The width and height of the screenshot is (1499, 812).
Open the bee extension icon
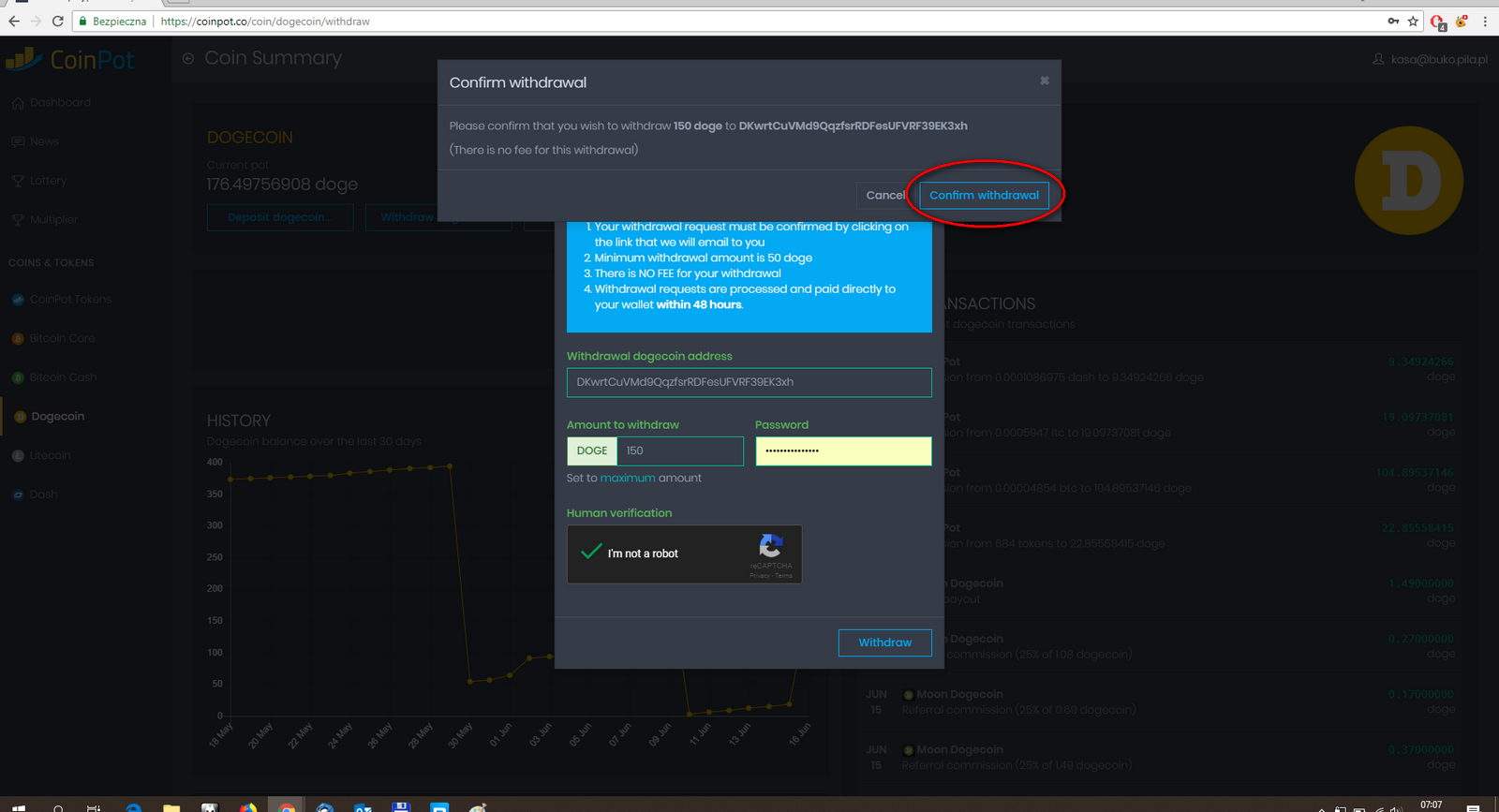coord(1462,21)
